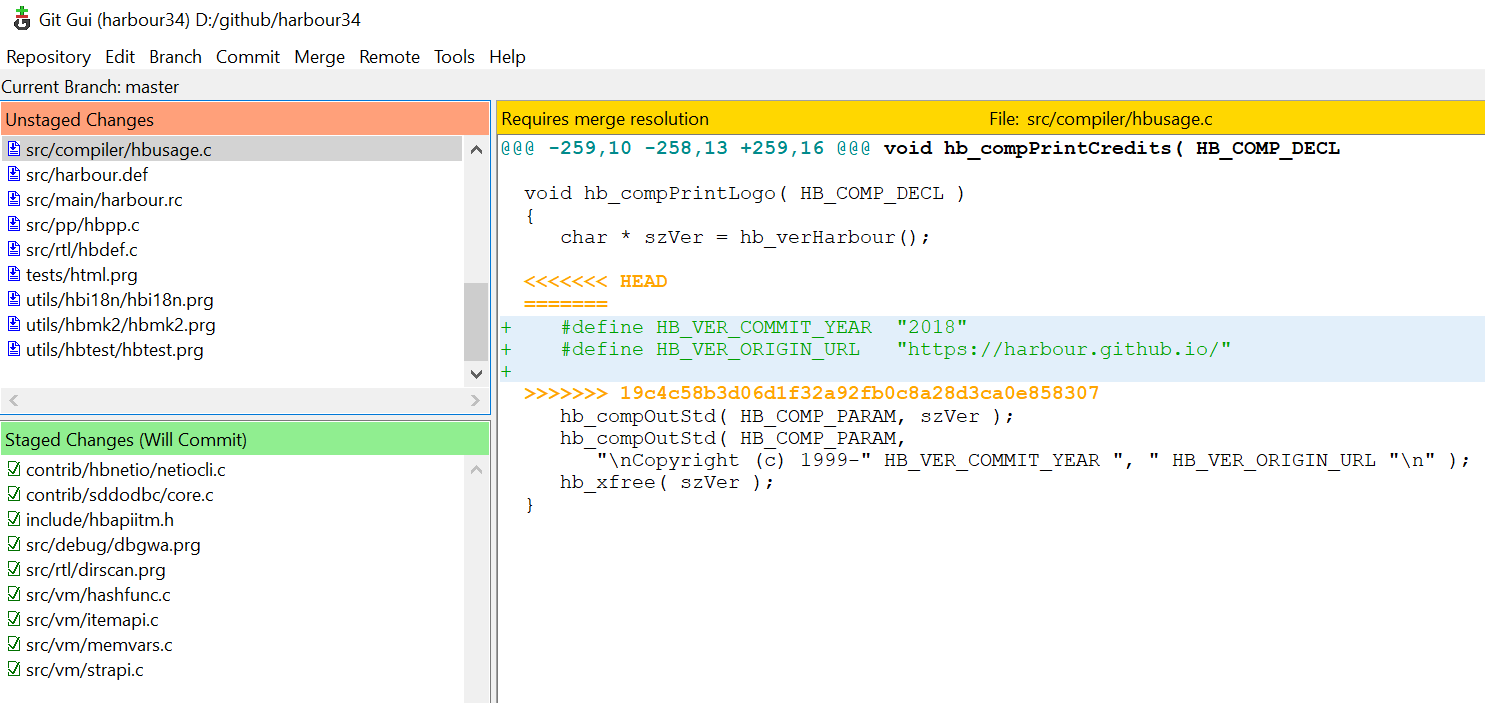The width and height of the screenshot is (1485, 703).
Task: Select utils/hbtest/hbtest.prg in unstaged list
Action: click(115, 350)
